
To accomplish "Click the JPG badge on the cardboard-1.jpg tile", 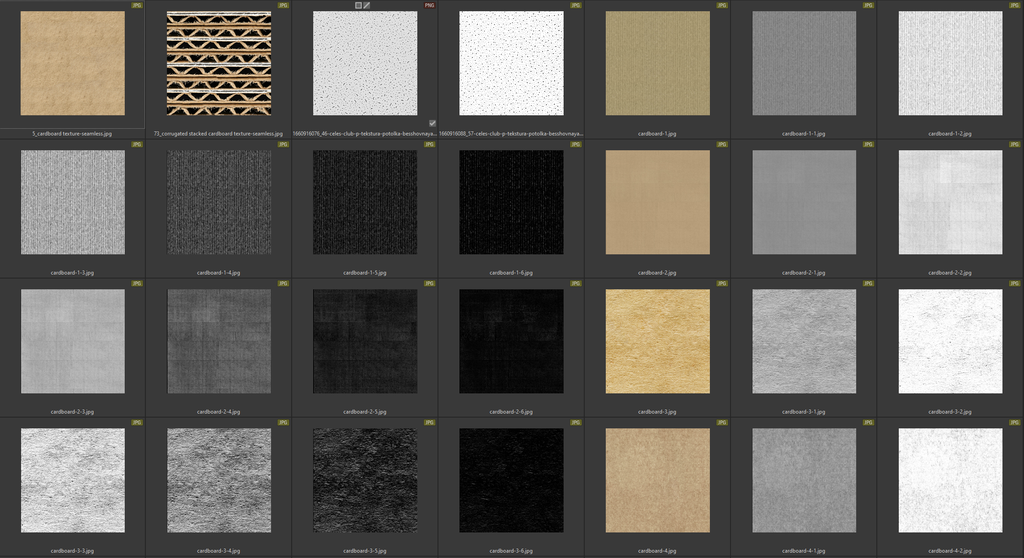I will click(722, 5).
